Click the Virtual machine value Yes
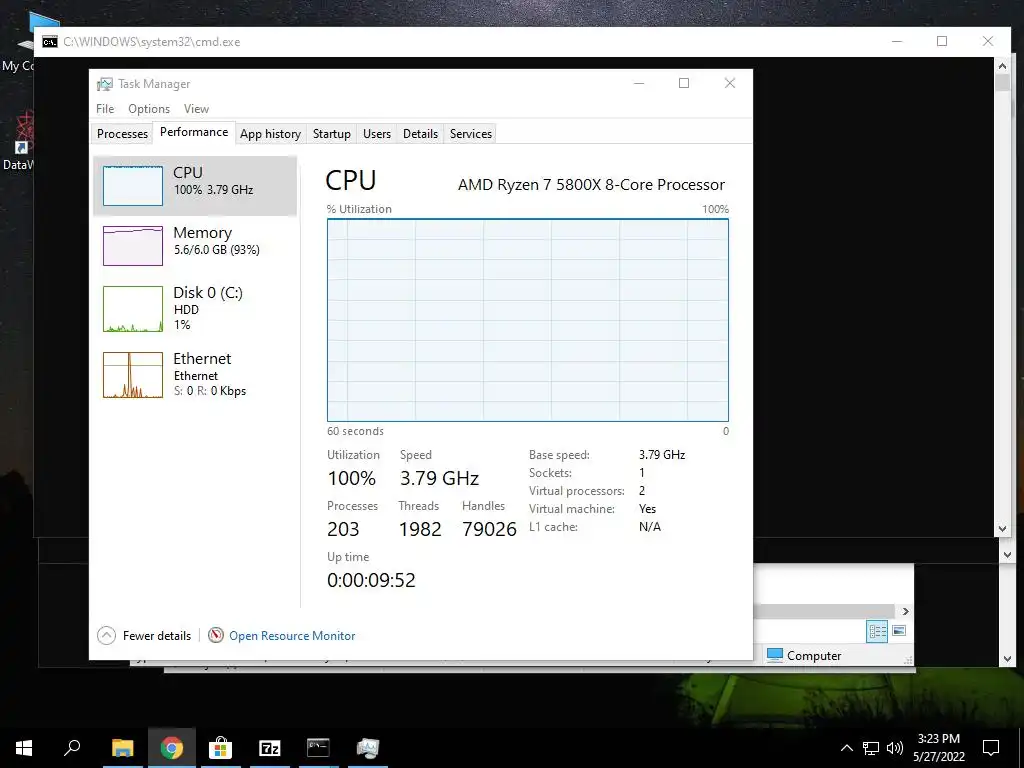Screen dimensions: 1024x768 647,509
